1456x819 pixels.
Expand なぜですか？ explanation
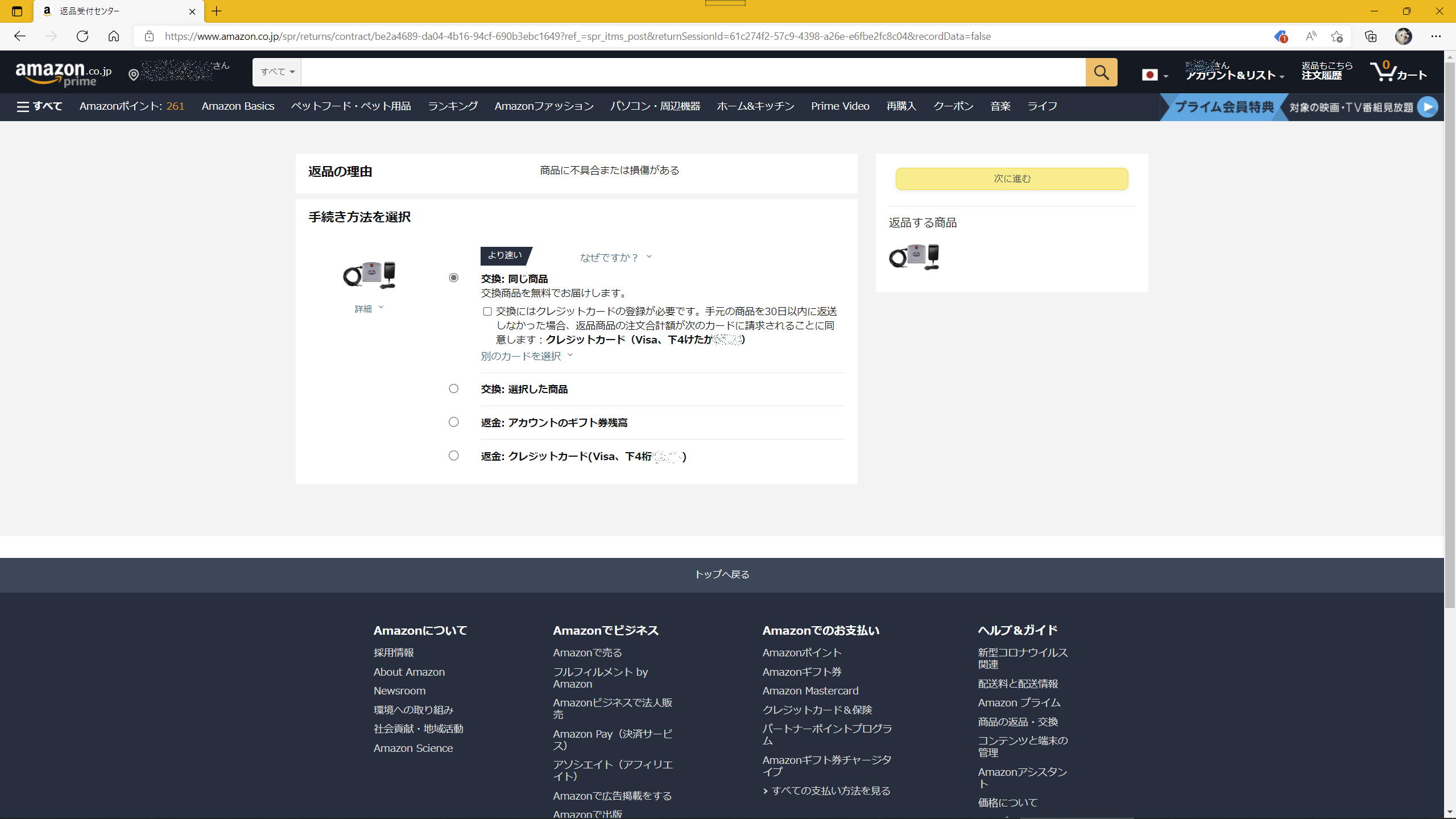[x=615, y=257]
